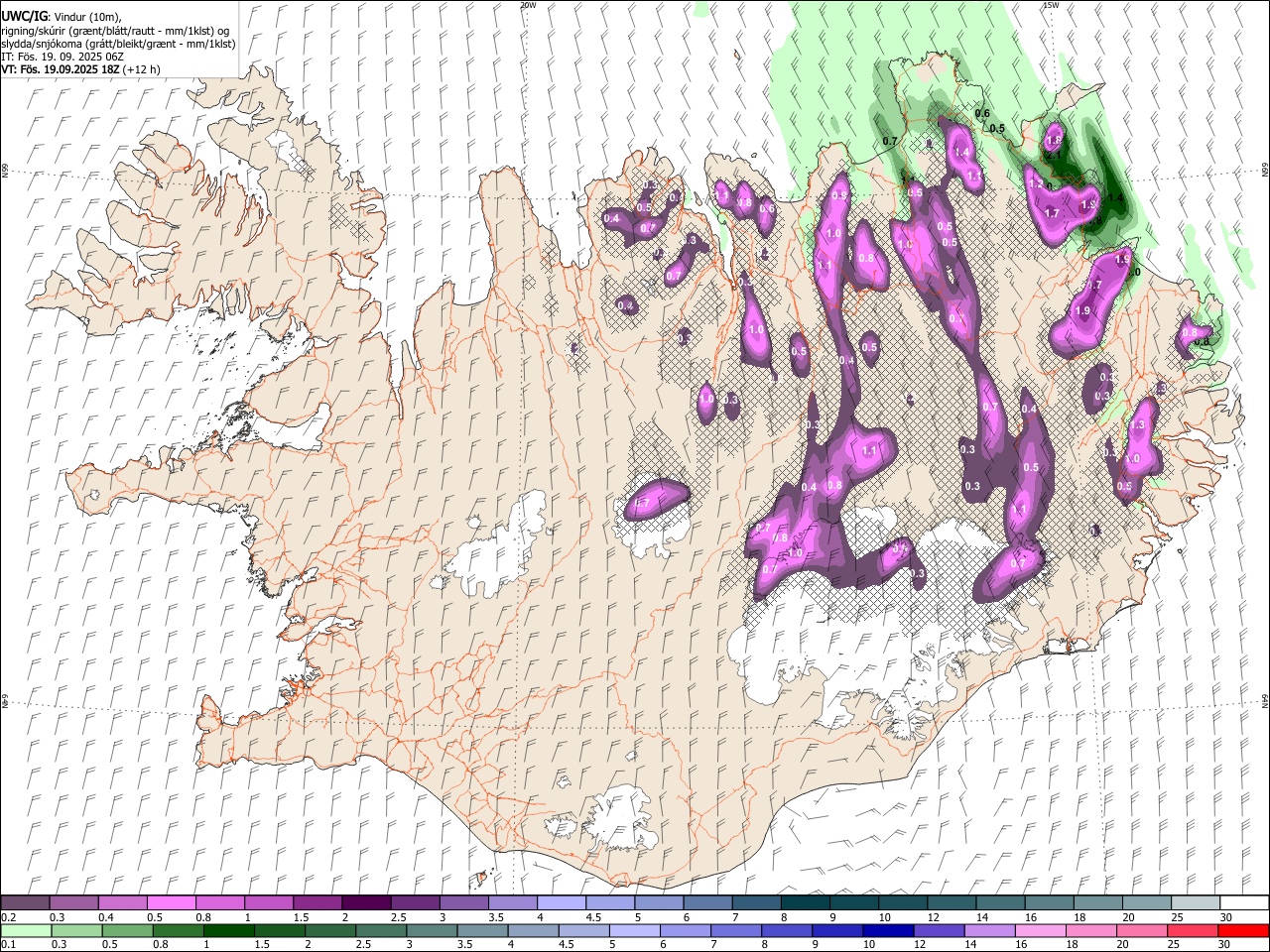
Task: Click the darkest green bottom-row swatch starting at 1
Action: coord(229,931)
